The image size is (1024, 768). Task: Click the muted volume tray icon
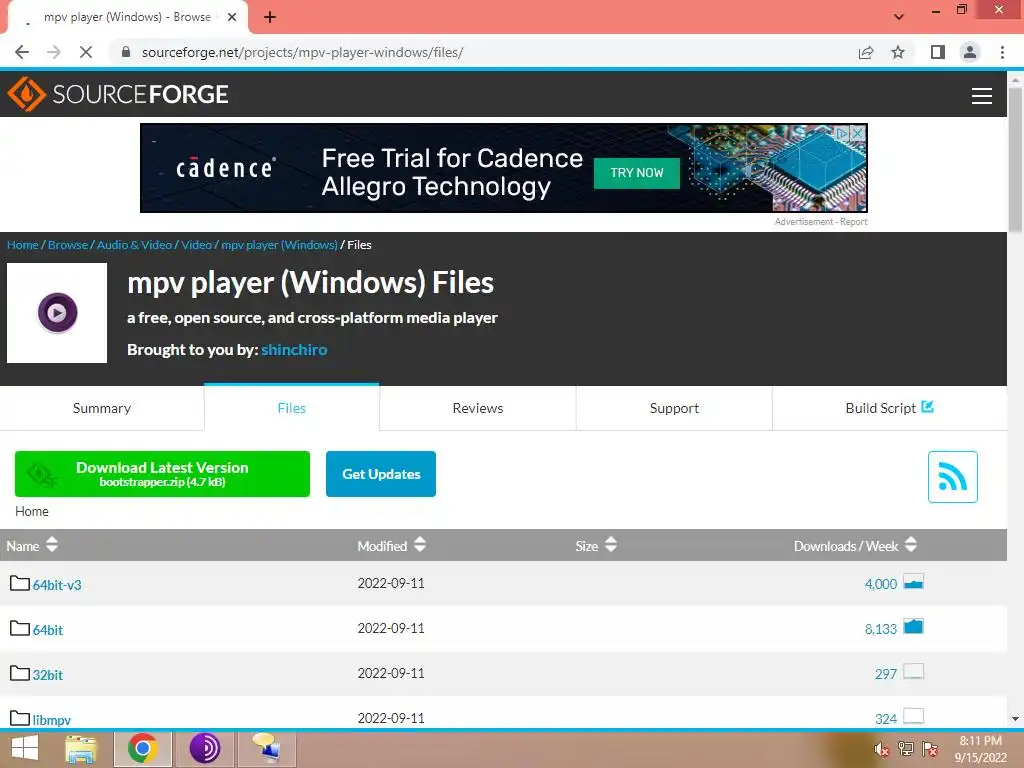881,749
